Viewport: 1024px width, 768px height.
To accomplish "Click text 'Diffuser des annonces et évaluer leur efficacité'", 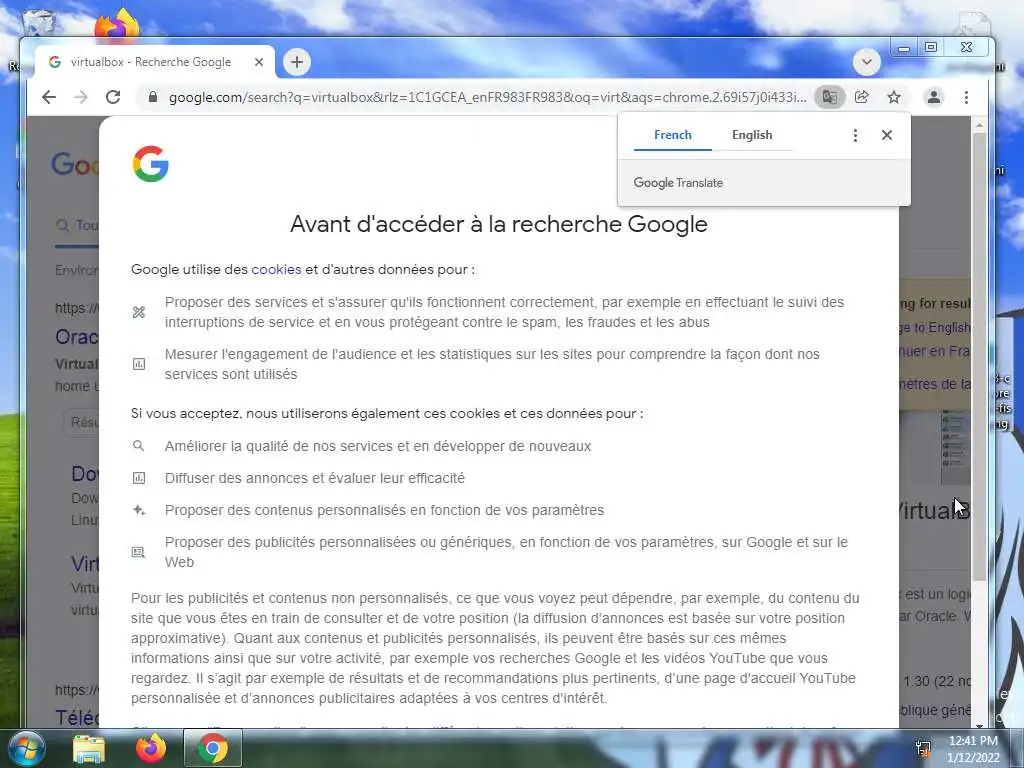I will [315, 478].
